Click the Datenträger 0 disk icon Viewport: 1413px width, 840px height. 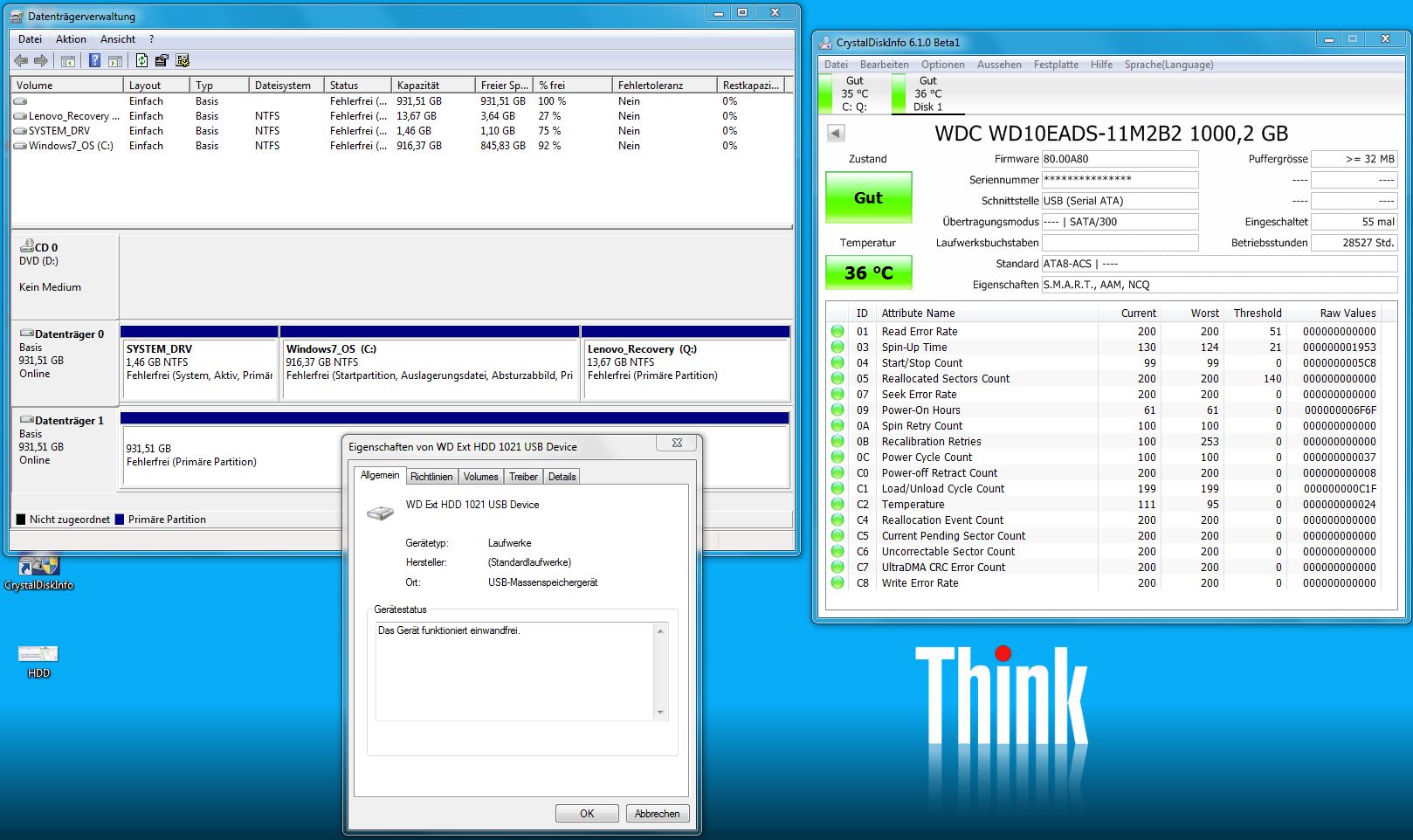click(26, 334)
